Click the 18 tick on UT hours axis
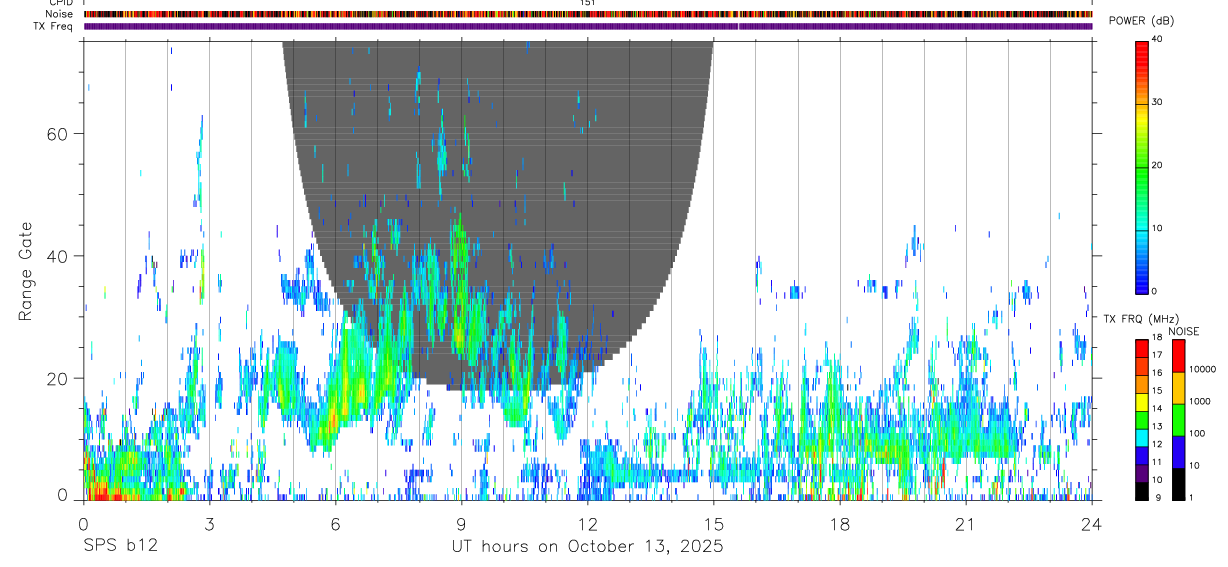This screenshot has width=1228, height=567. [840, 524]
